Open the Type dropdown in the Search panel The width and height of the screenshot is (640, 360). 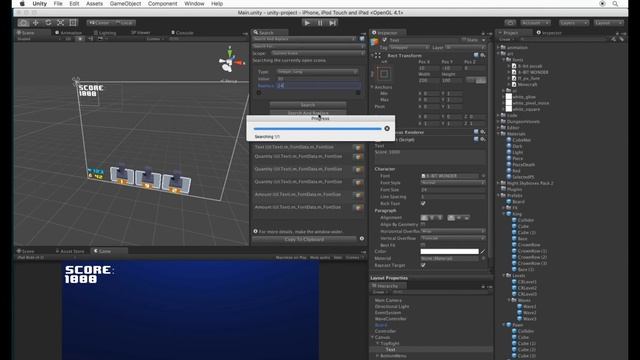click(x=317, y=71)
